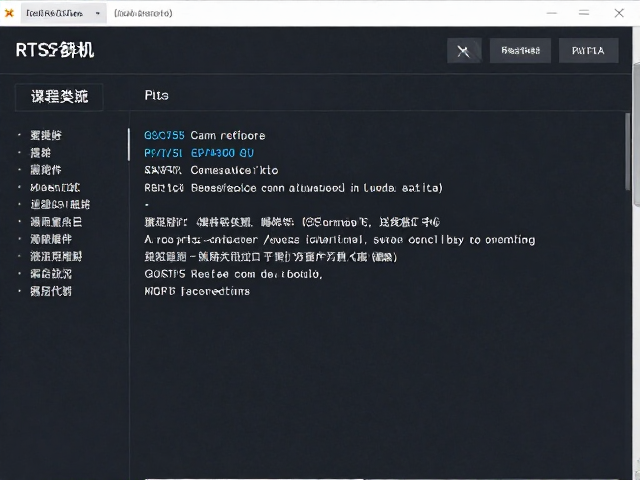Click the row starting with 'REN 1c0'

[x=293, y=188]
